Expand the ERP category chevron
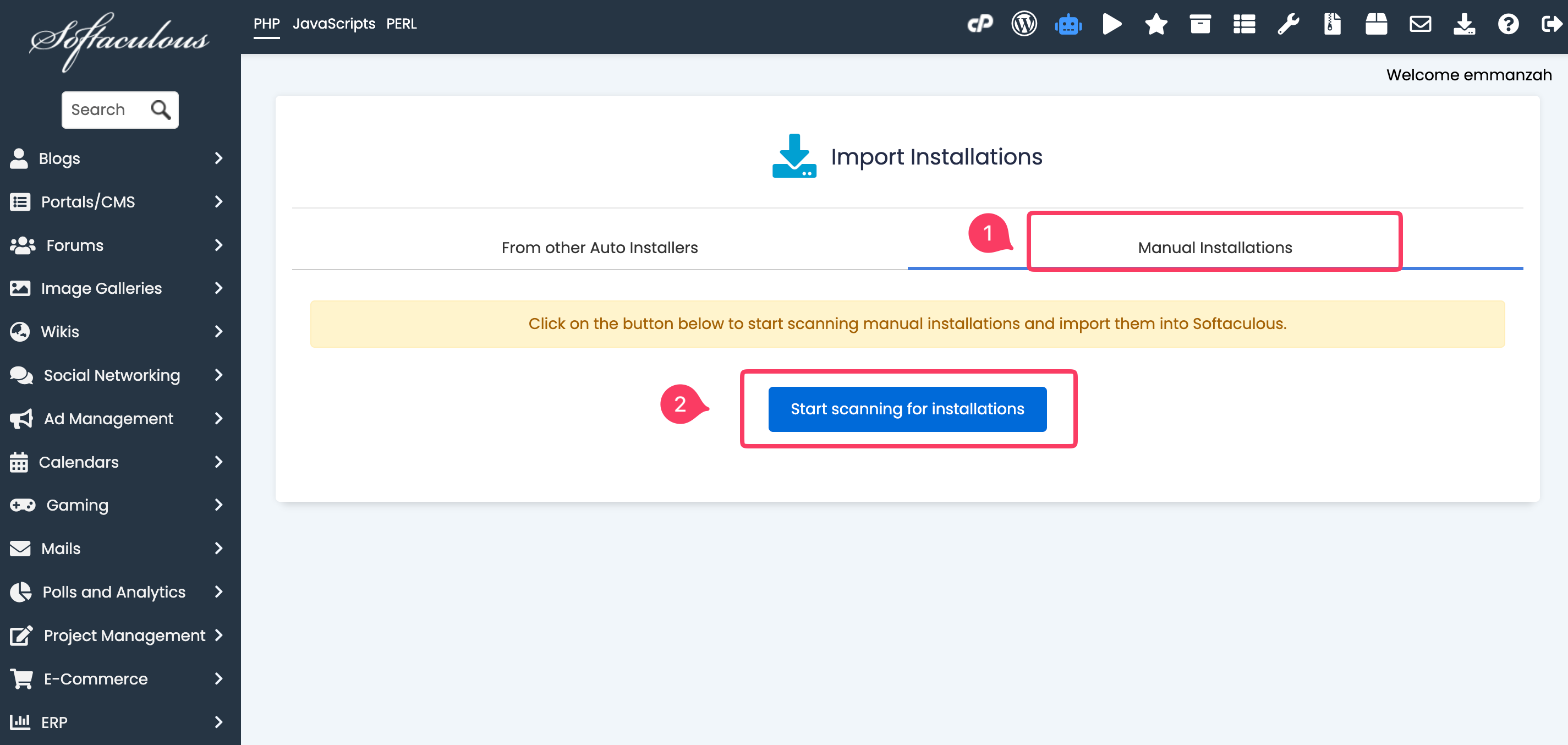This screenshot has height=745, width=1568. pyautogui.click(x=218, y=722)
